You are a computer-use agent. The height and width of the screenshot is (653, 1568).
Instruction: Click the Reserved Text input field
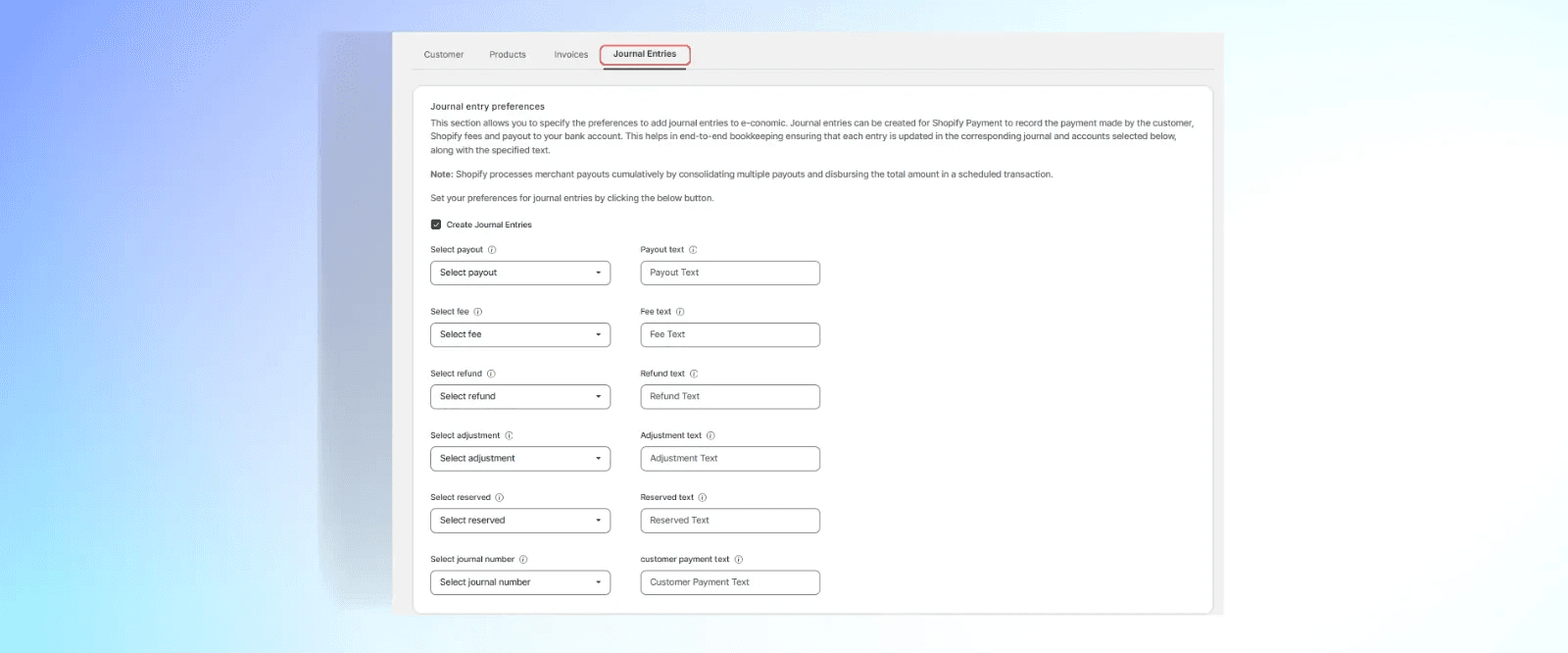[x=730, y=521]
